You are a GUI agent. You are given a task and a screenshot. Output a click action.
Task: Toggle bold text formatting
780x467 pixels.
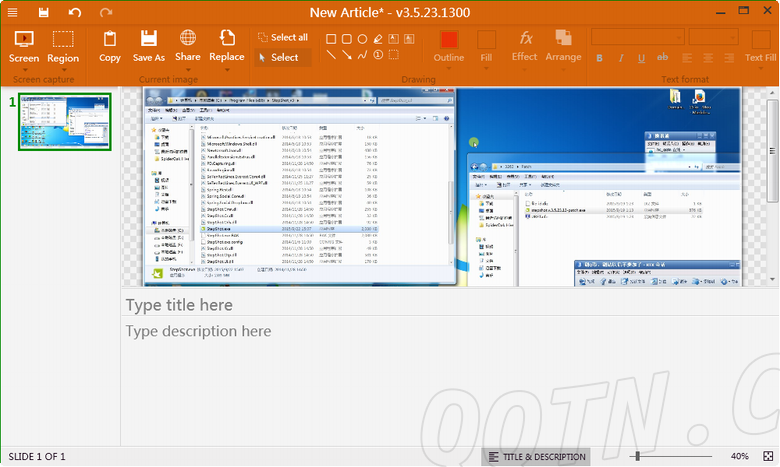click(x=600, y=59)
